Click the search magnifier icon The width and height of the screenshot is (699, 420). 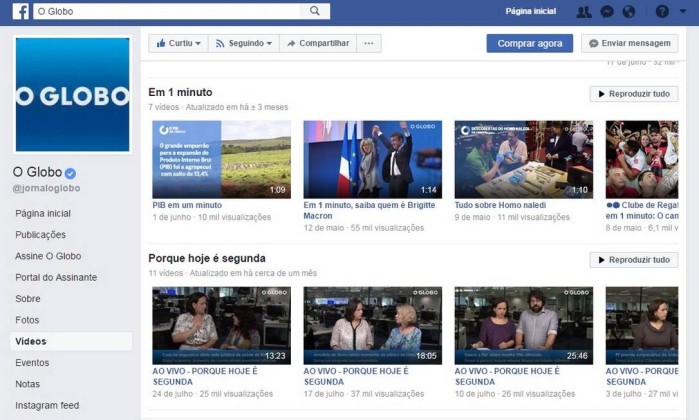pos(315,12)
